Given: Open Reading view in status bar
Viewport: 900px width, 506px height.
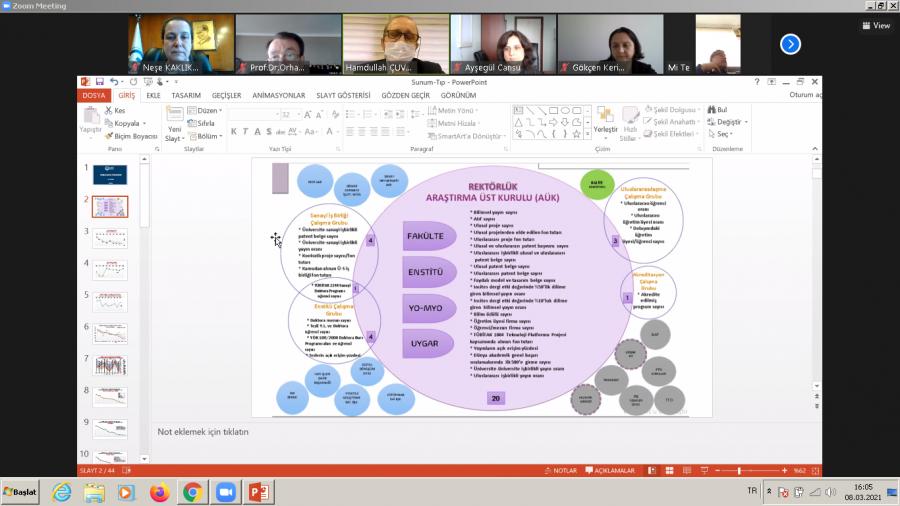Looking at the screenshot, I should click(x=687, y=470).
